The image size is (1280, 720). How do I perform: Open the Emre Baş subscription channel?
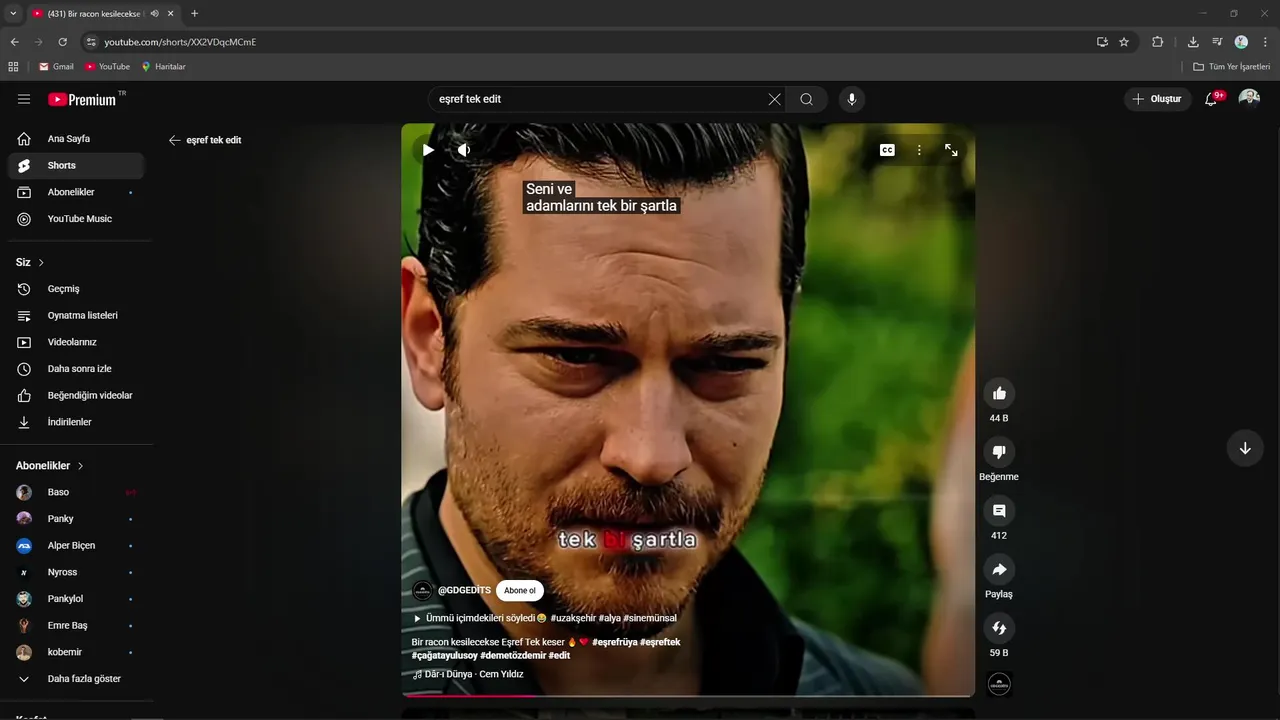click(76, 625)
